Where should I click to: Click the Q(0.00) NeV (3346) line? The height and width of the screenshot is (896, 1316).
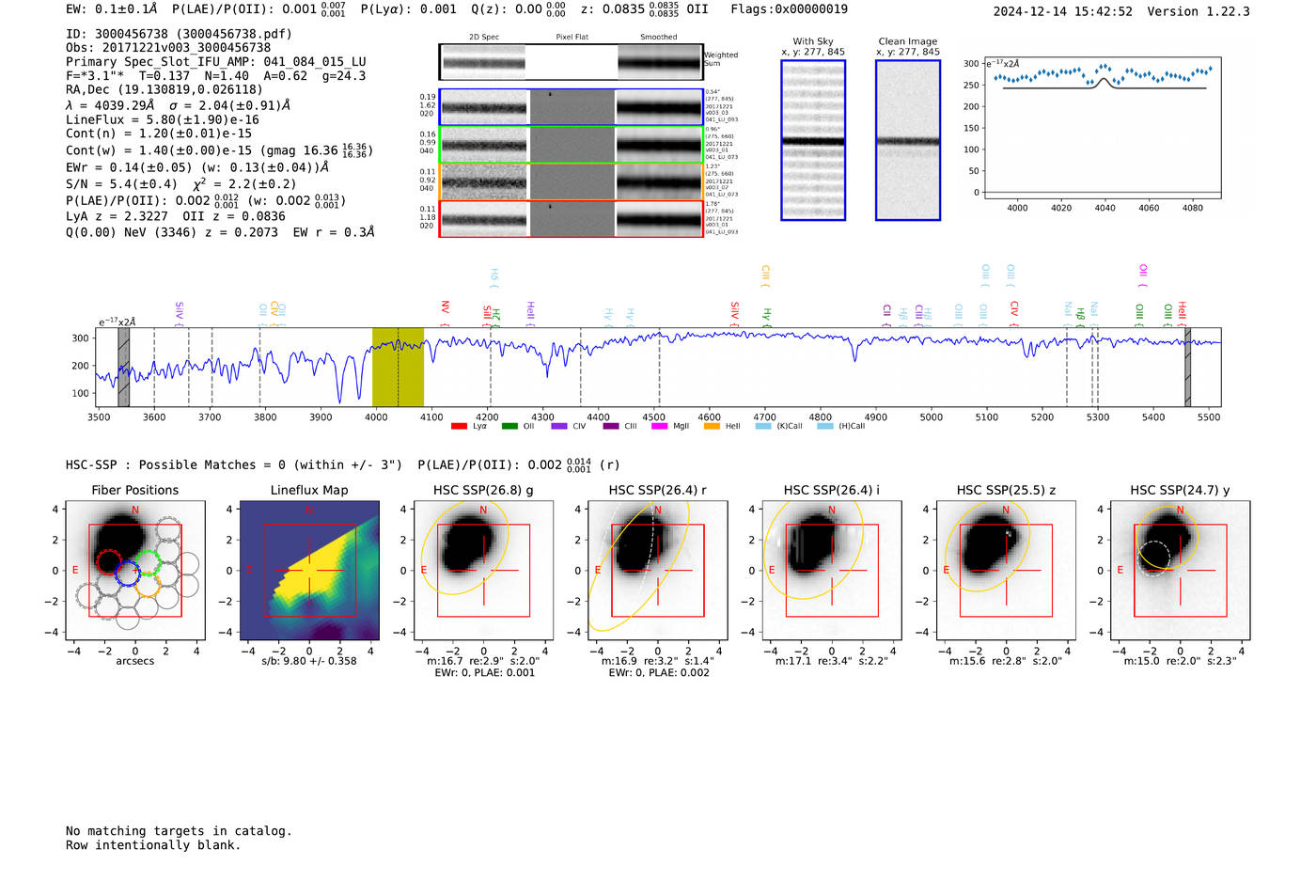220,232
